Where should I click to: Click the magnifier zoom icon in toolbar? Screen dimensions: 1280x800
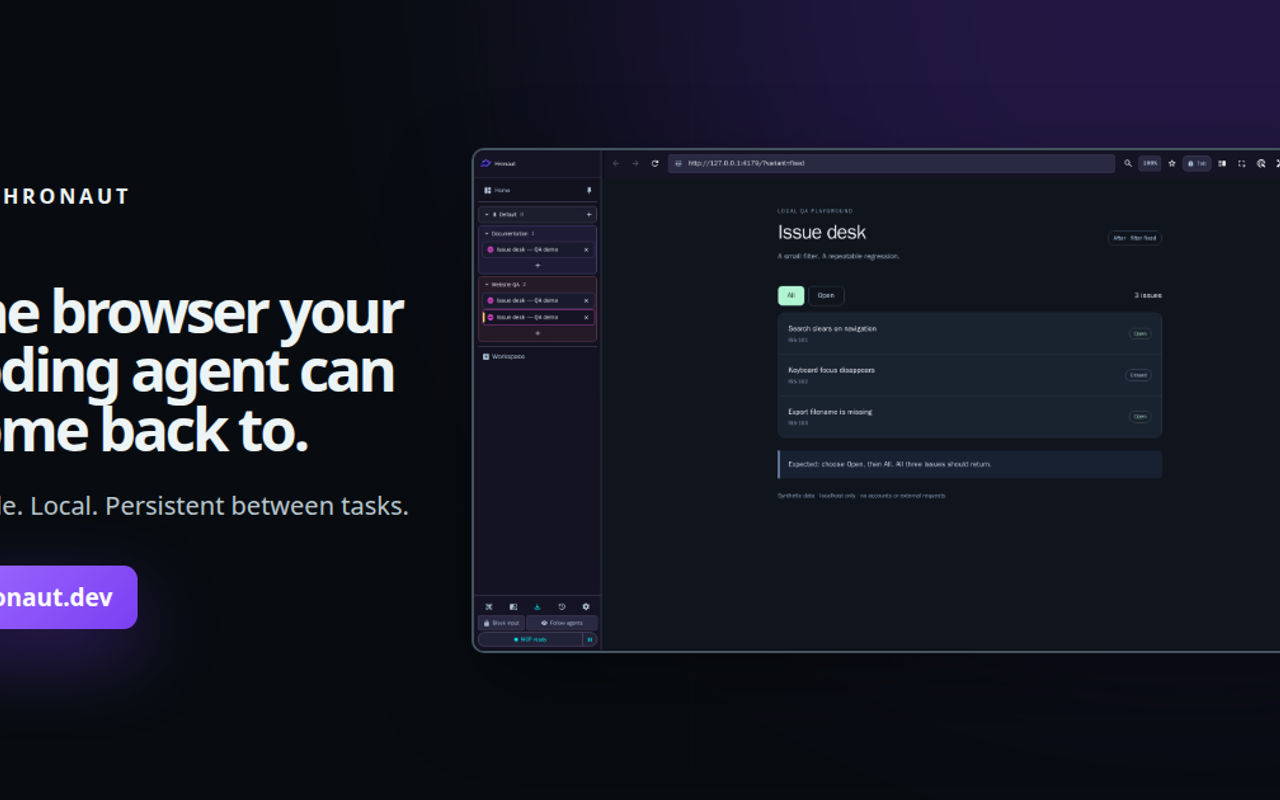(1128, 163)
